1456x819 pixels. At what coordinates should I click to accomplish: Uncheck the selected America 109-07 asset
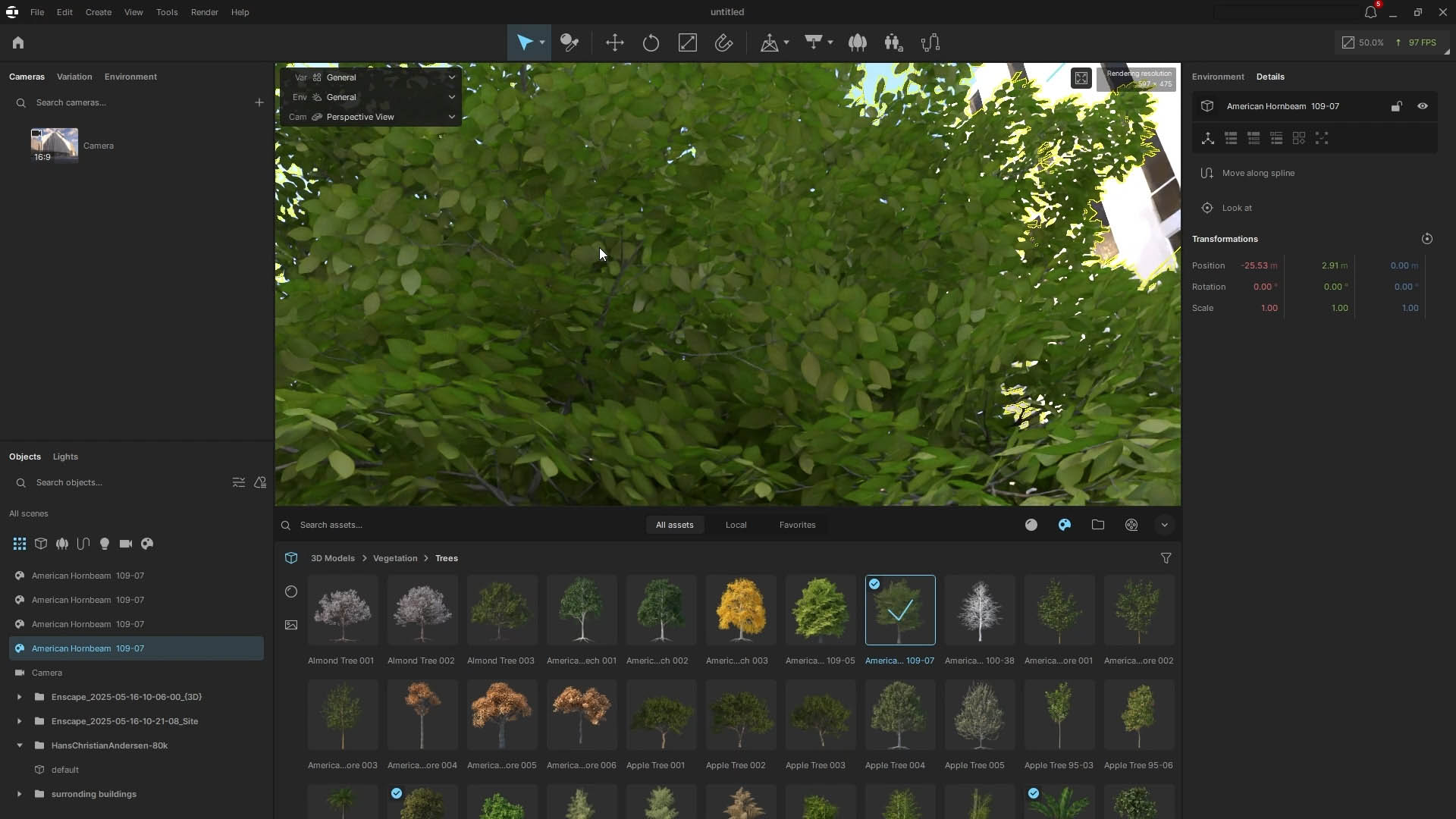pyautogui.click(x=874, y=584)
